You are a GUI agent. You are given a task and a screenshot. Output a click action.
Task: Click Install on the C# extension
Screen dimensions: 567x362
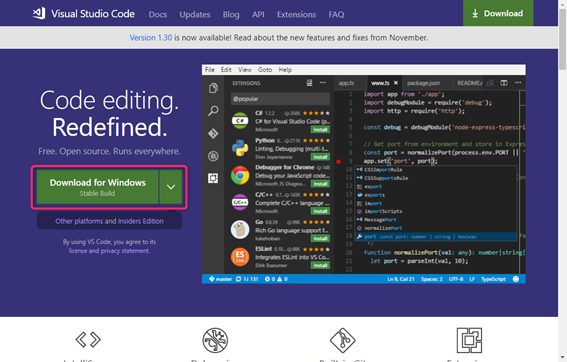click(320, 129)
